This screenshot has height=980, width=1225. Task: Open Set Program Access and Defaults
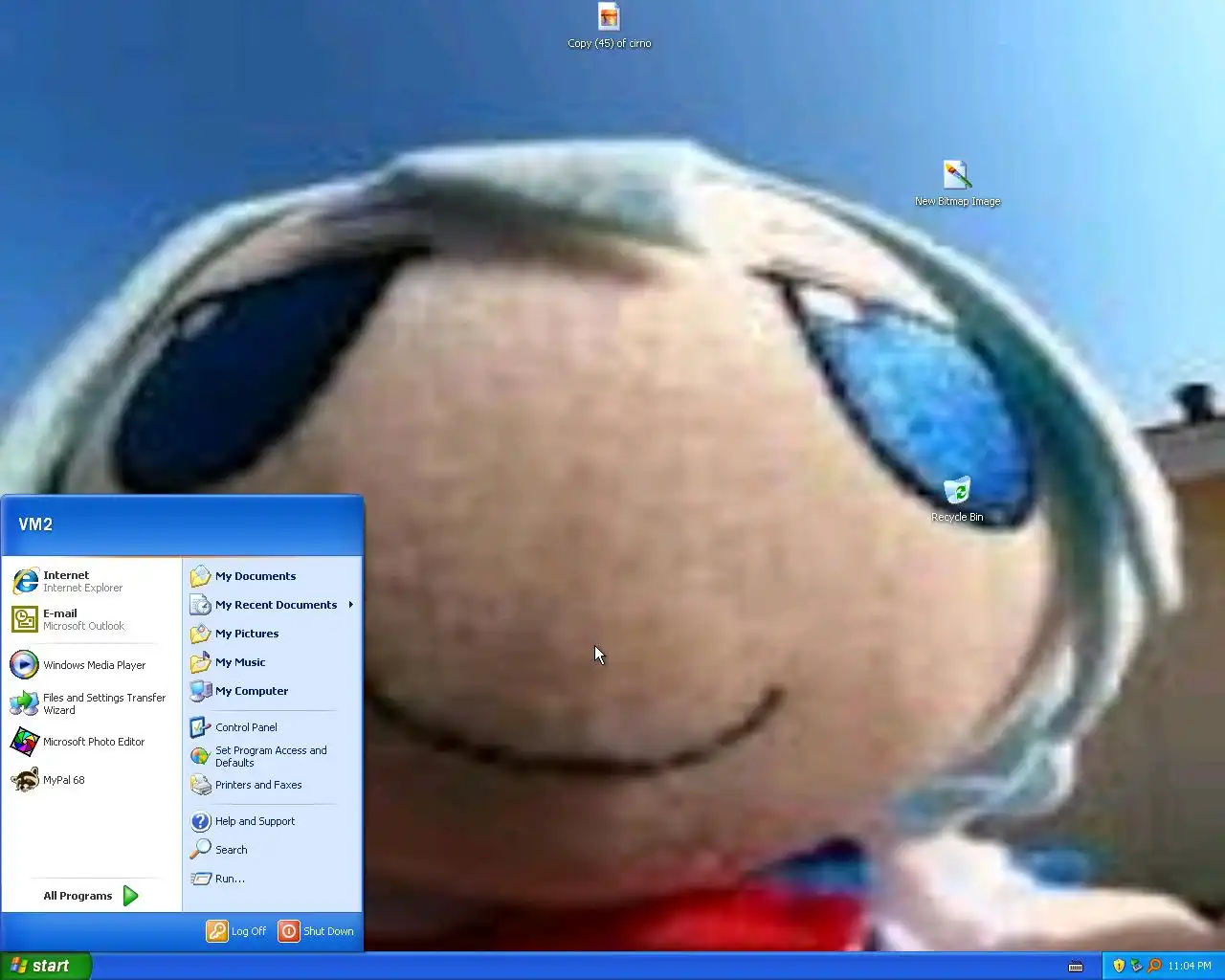click(x=272, y=756)
